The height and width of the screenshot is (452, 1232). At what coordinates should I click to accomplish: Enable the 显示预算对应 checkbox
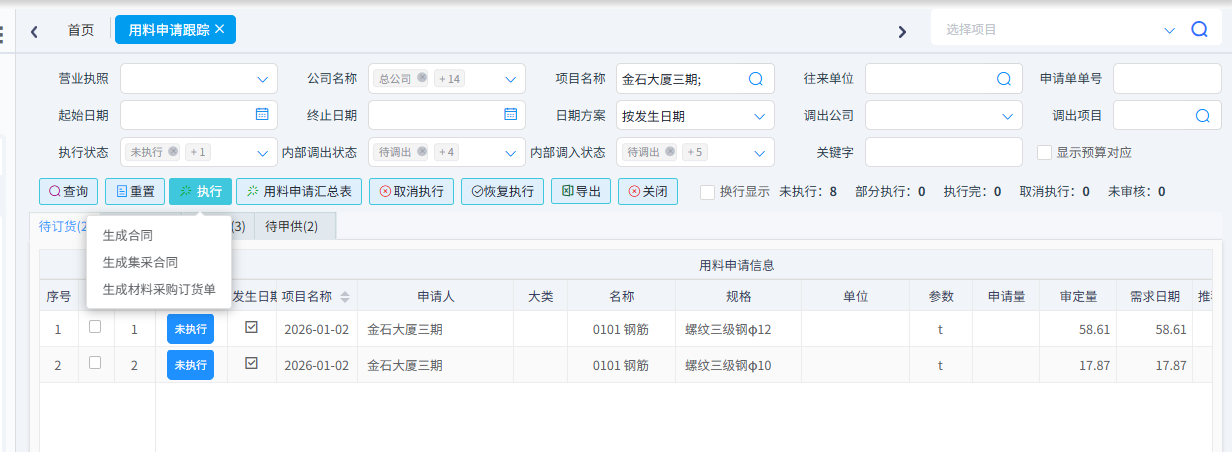(1045, 153)
